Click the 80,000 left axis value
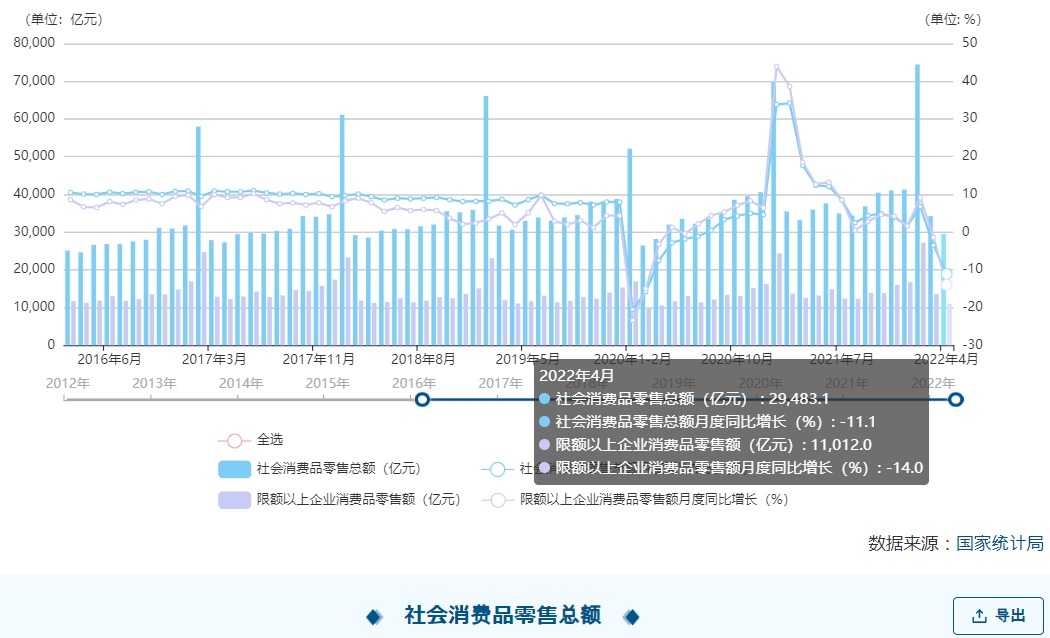This screenshot has height=638, width=1050. (x=34, y=43)
